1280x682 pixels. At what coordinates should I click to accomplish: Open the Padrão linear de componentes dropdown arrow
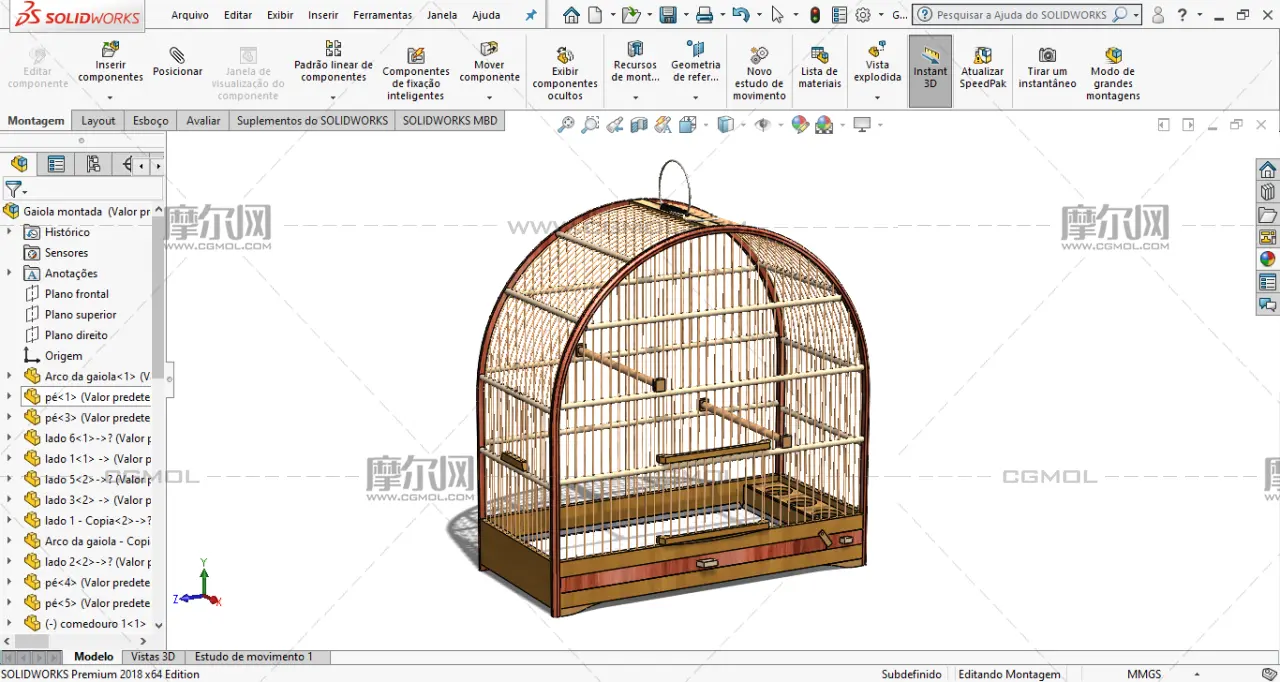pos(333,97)
